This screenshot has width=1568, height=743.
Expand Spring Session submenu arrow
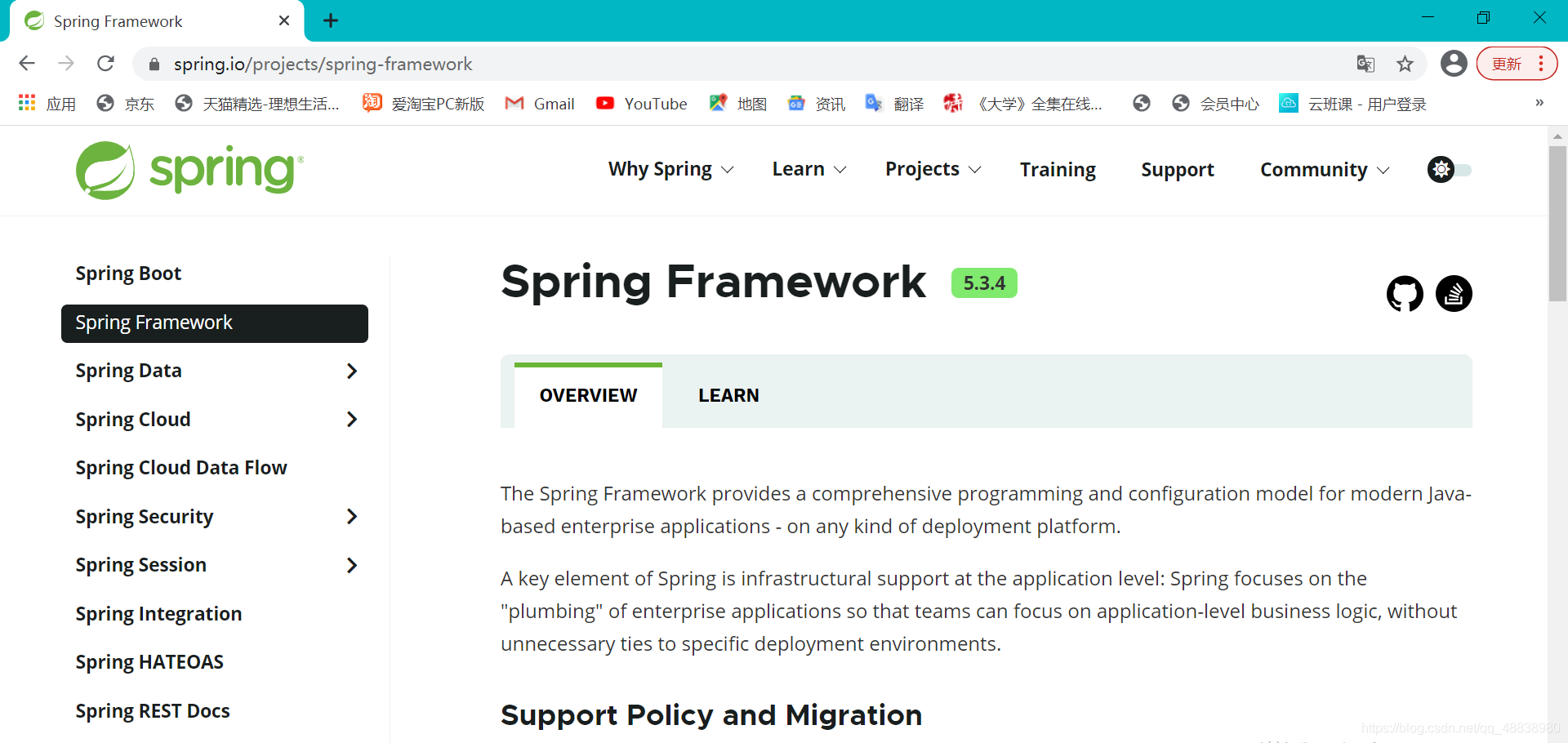pos(352,565)
